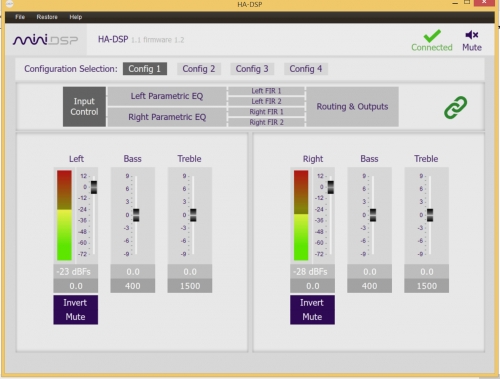Toggle Invert on the Left channel

point(75,303)
